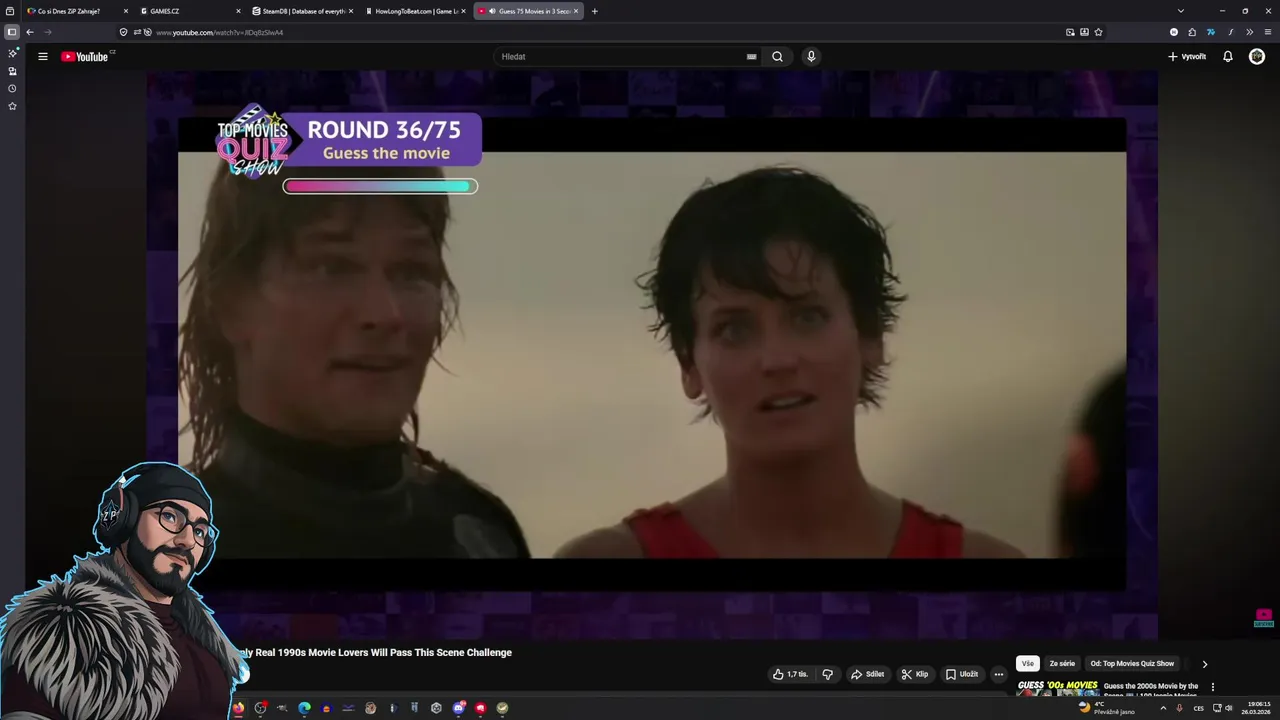Image resolution: width=1280 pixels, height=720 pixels.
Task: Open the browser extensions puzzle icon
Action: pos(1192,32)
